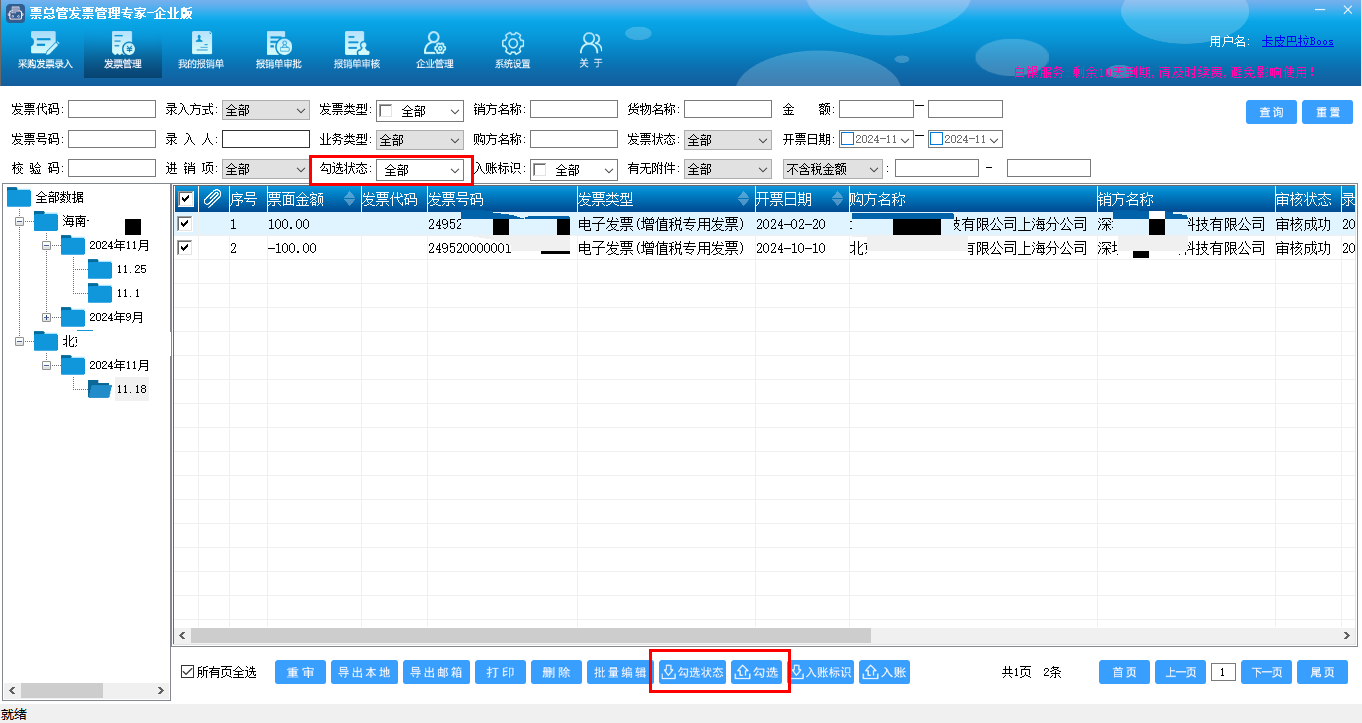Click the 发票代码 input field
Viewport: 1362px width, 723px height.
111,109
